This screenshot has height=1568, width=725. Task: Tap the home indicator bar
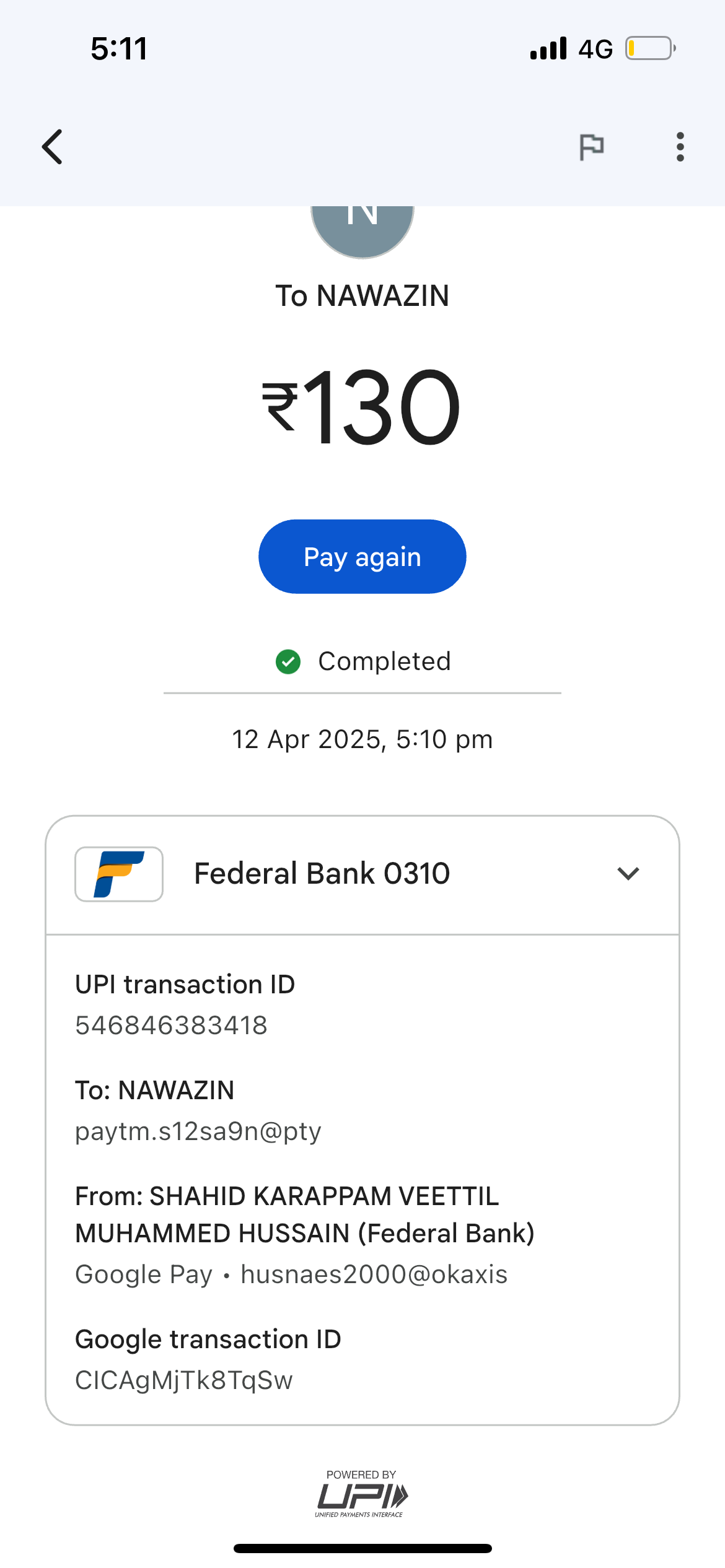click(x=362, y=1548)
